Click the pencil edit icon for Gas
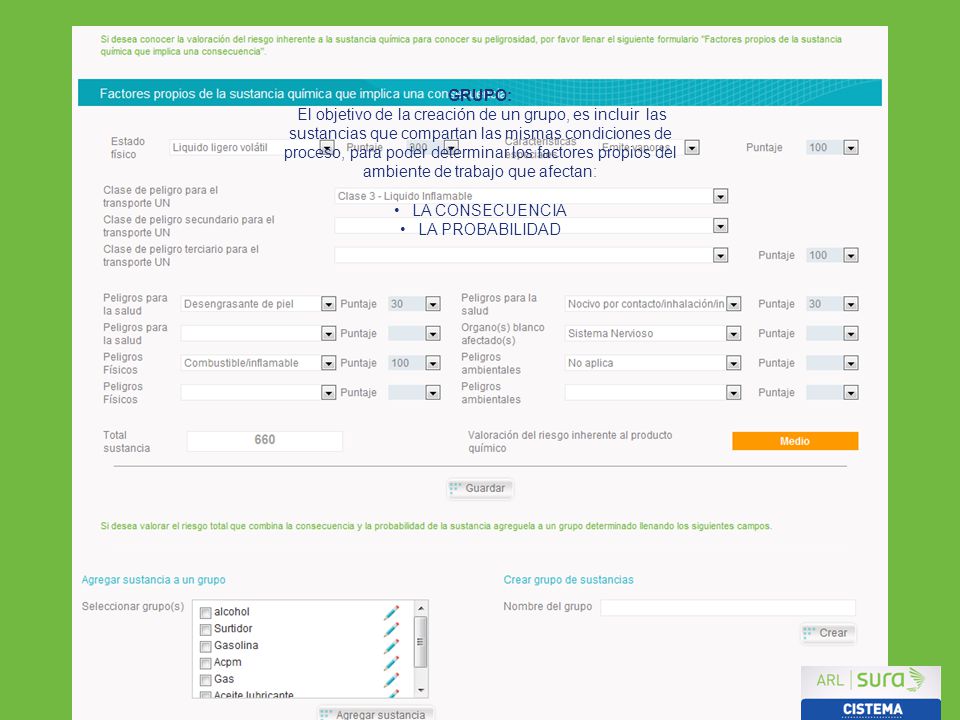The height and width of the screenshot is (720, 960). point(391,680)
